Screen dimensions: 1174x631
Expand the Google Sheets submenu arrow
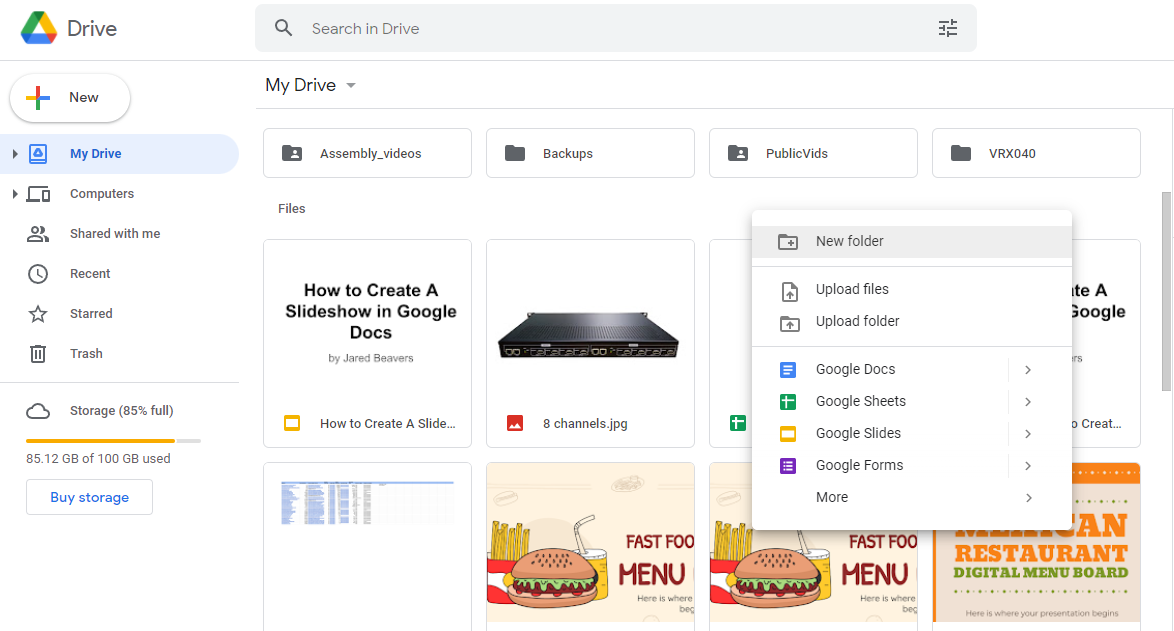(1028, 402)
